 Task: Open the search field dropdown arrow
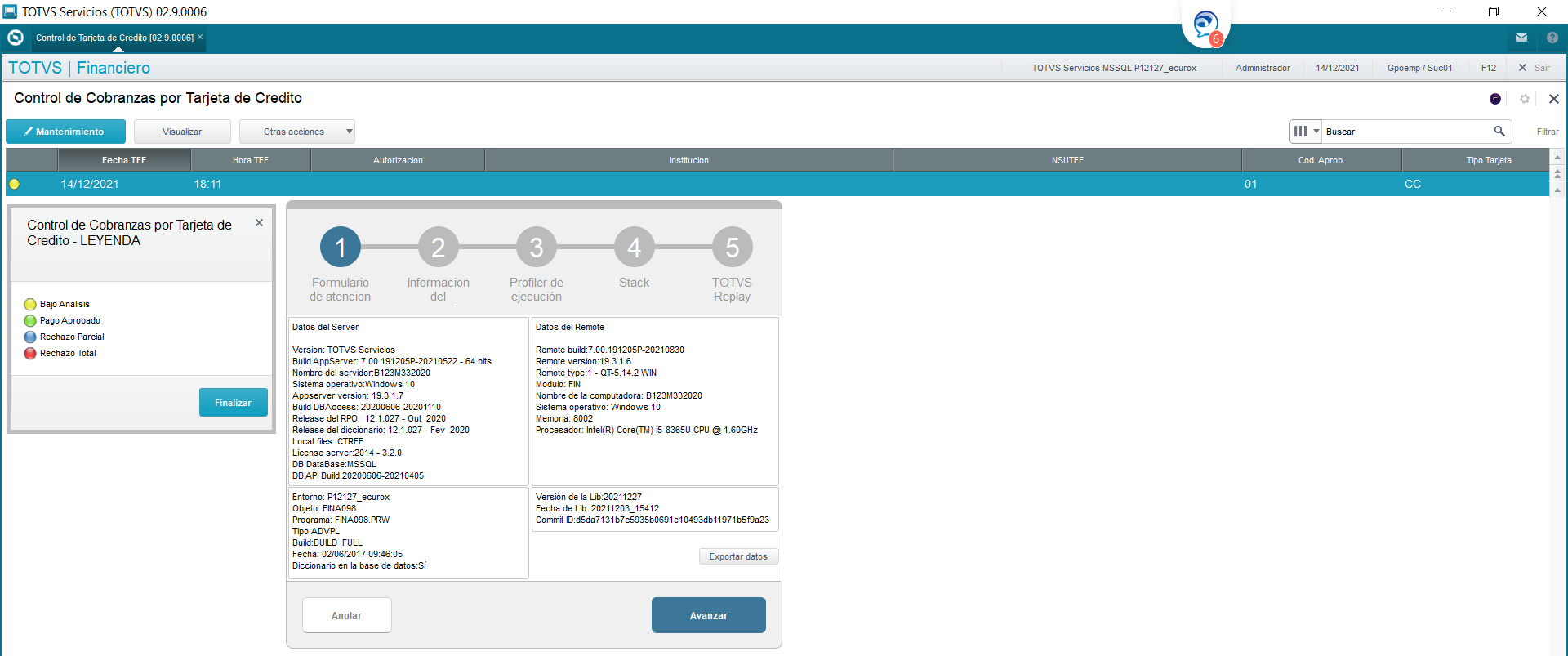[1316, 131]
